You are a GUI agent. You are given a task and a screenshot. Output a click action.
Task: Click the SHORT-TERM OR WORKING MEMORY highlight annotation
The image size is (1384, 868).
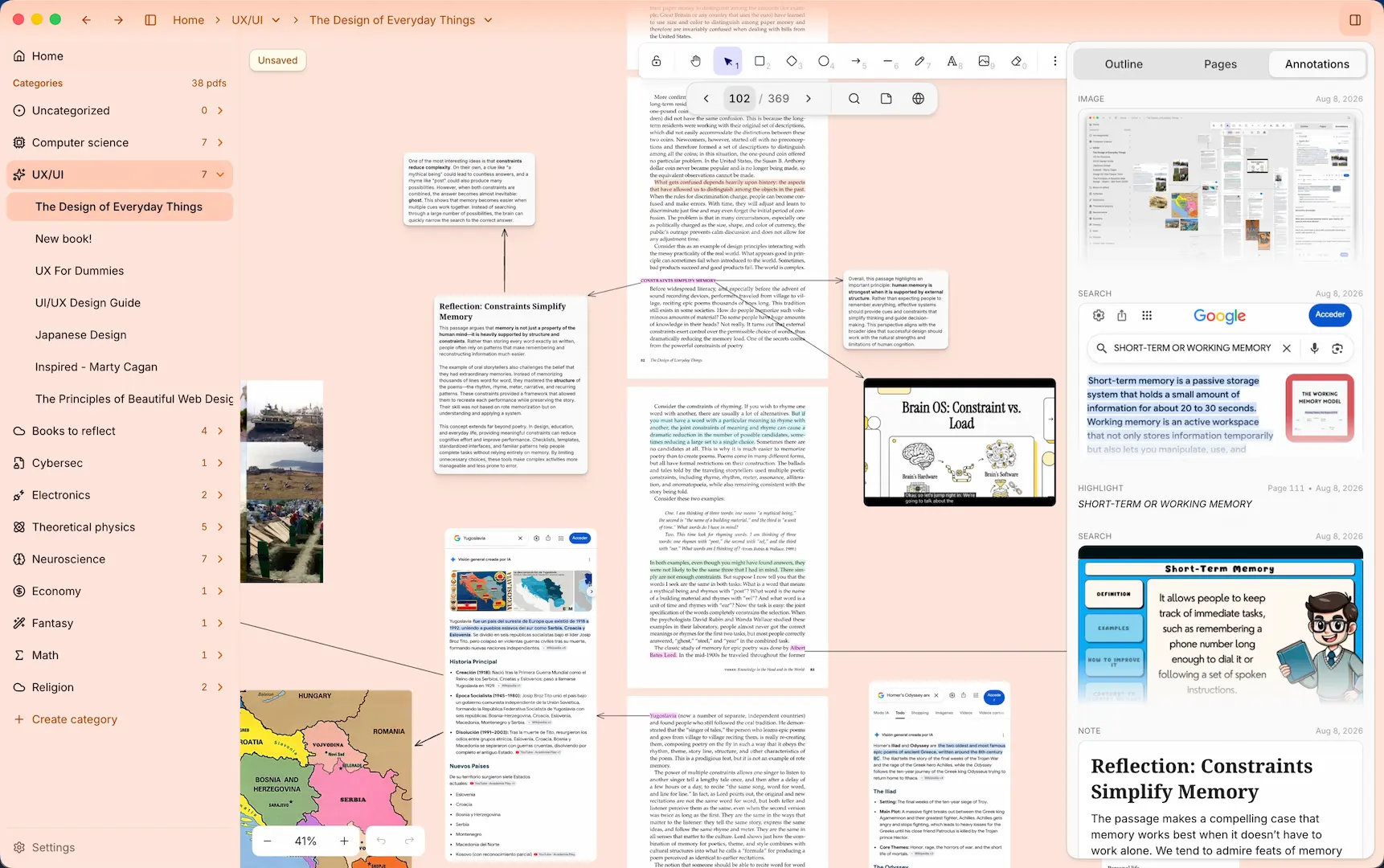point(1165,504)
